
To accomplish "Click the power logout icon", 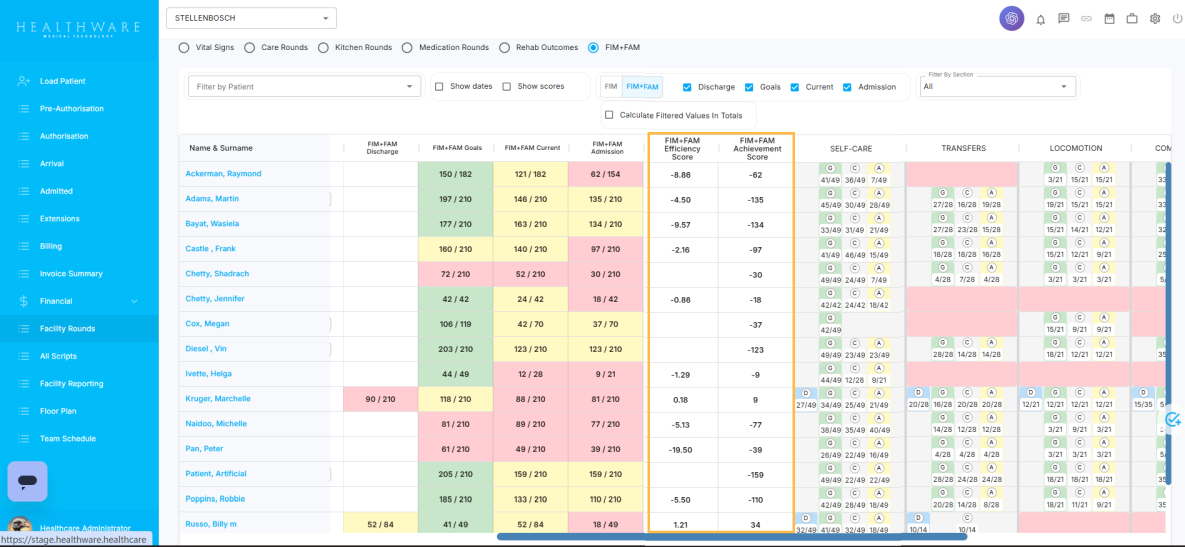I will [x=1177, y=19].
